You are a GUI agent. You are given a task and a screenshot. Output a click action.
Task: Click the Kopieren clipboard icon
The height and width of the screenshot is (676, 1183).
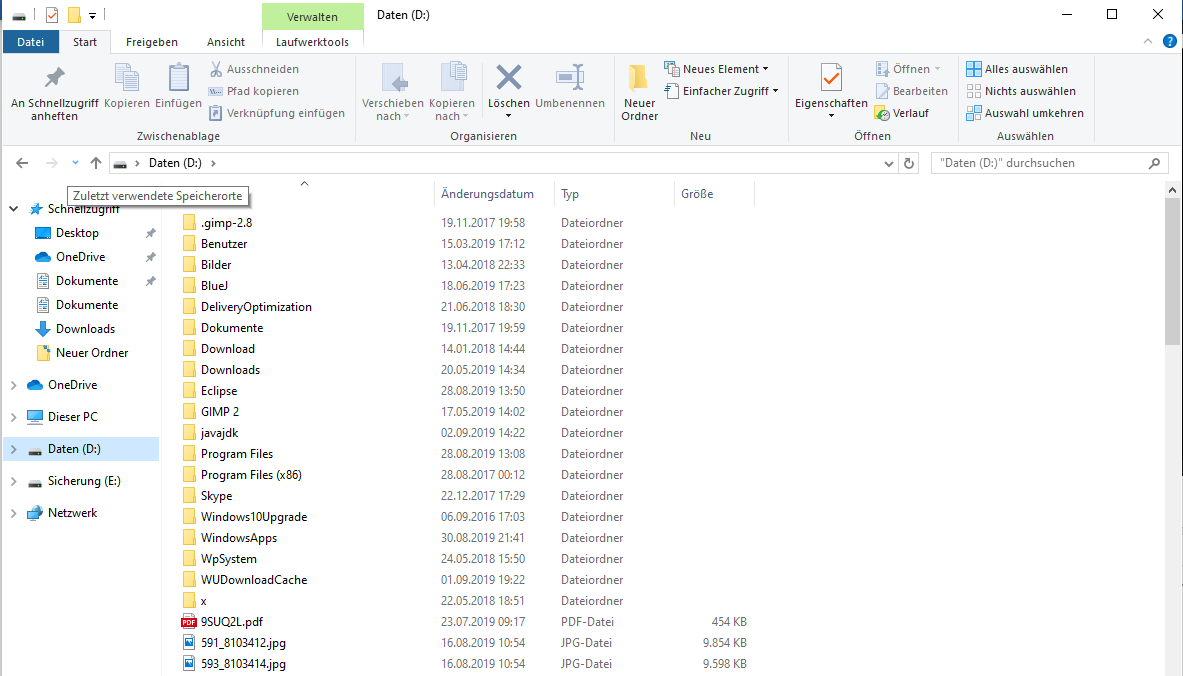127,87
